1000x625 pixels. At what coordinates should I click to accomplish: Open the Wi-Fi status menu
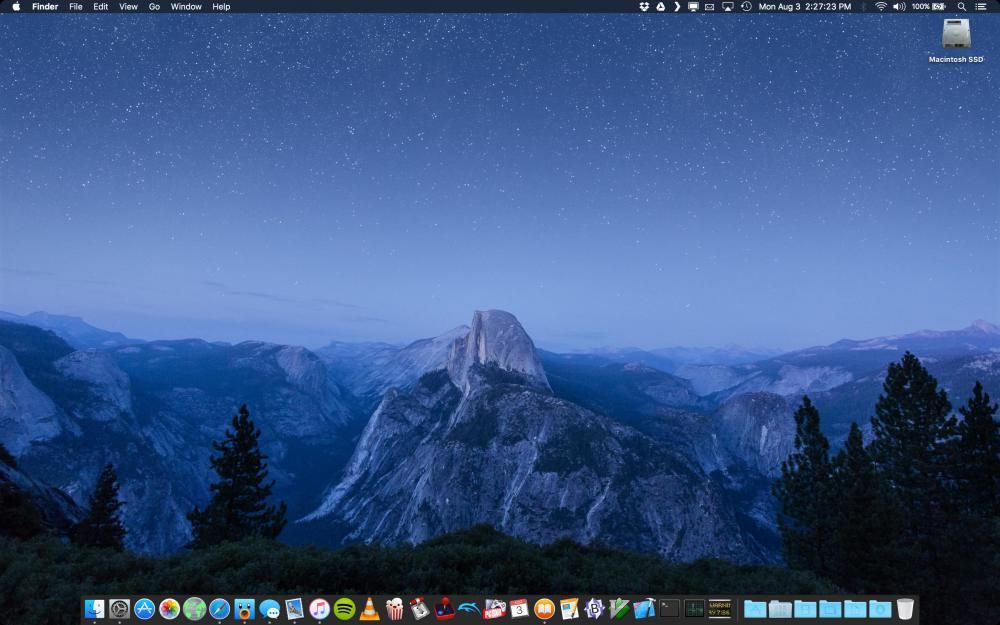click(x=881, y=6)
